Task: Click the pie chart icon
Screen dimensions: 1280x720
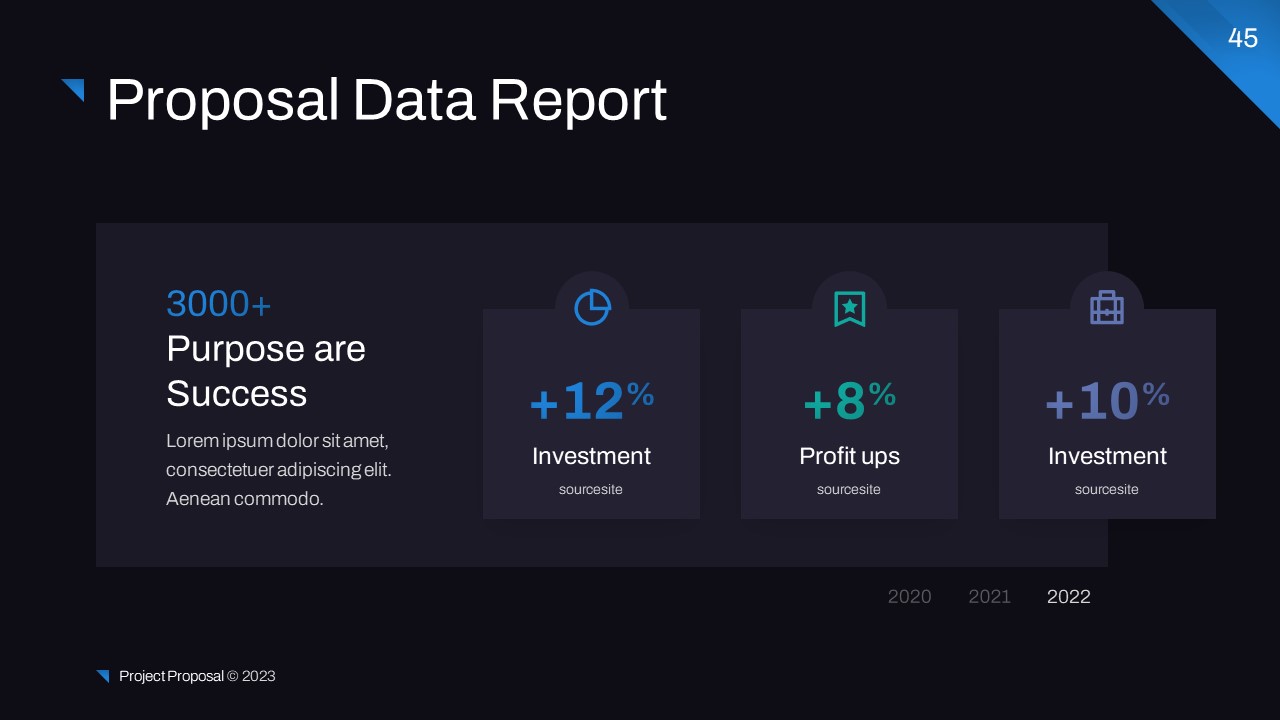Action: tap(592, 308)
